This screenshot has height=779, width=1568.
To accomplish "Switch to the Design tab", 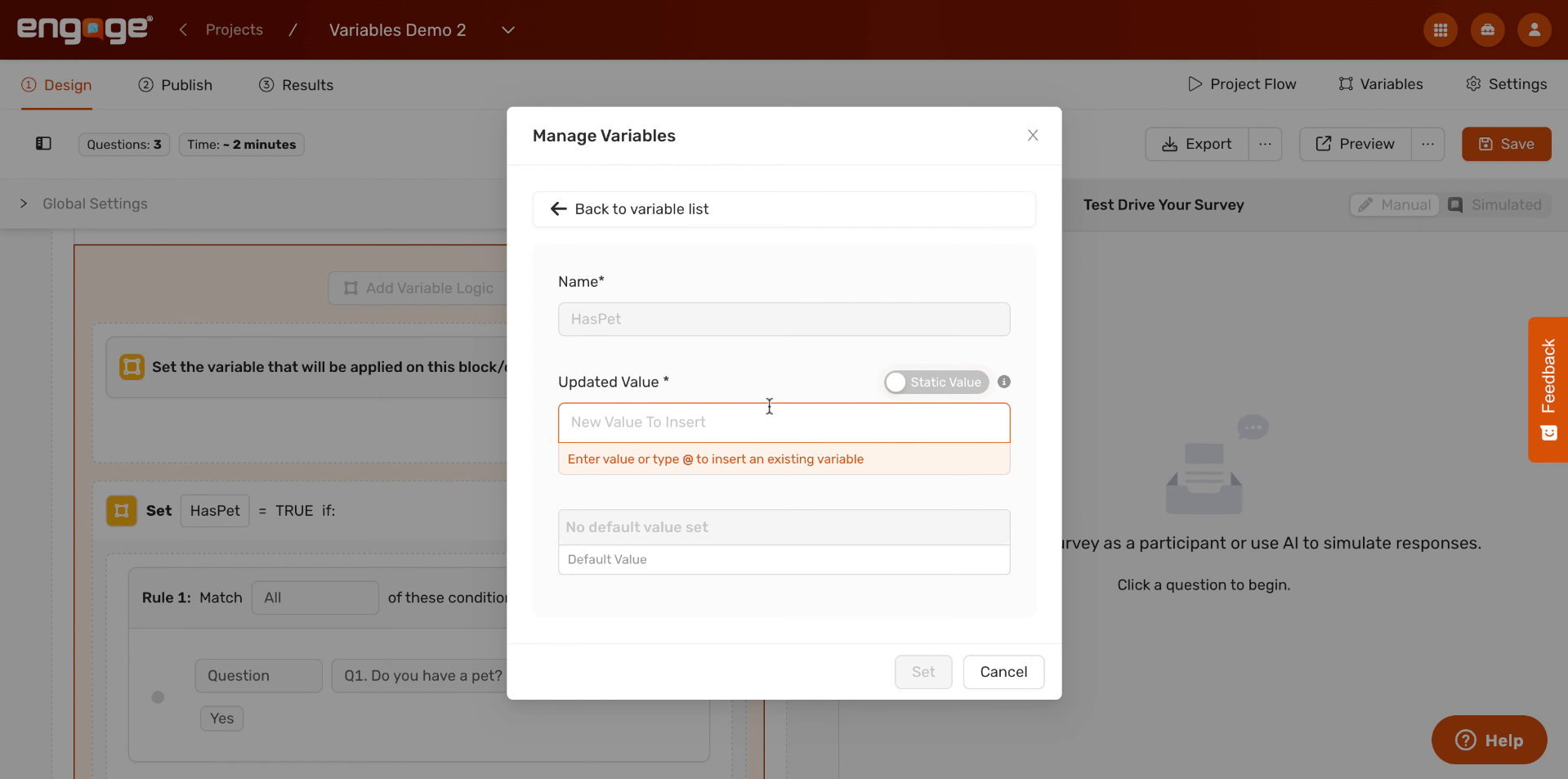I will pyautogui.click(x=56, y=85).
